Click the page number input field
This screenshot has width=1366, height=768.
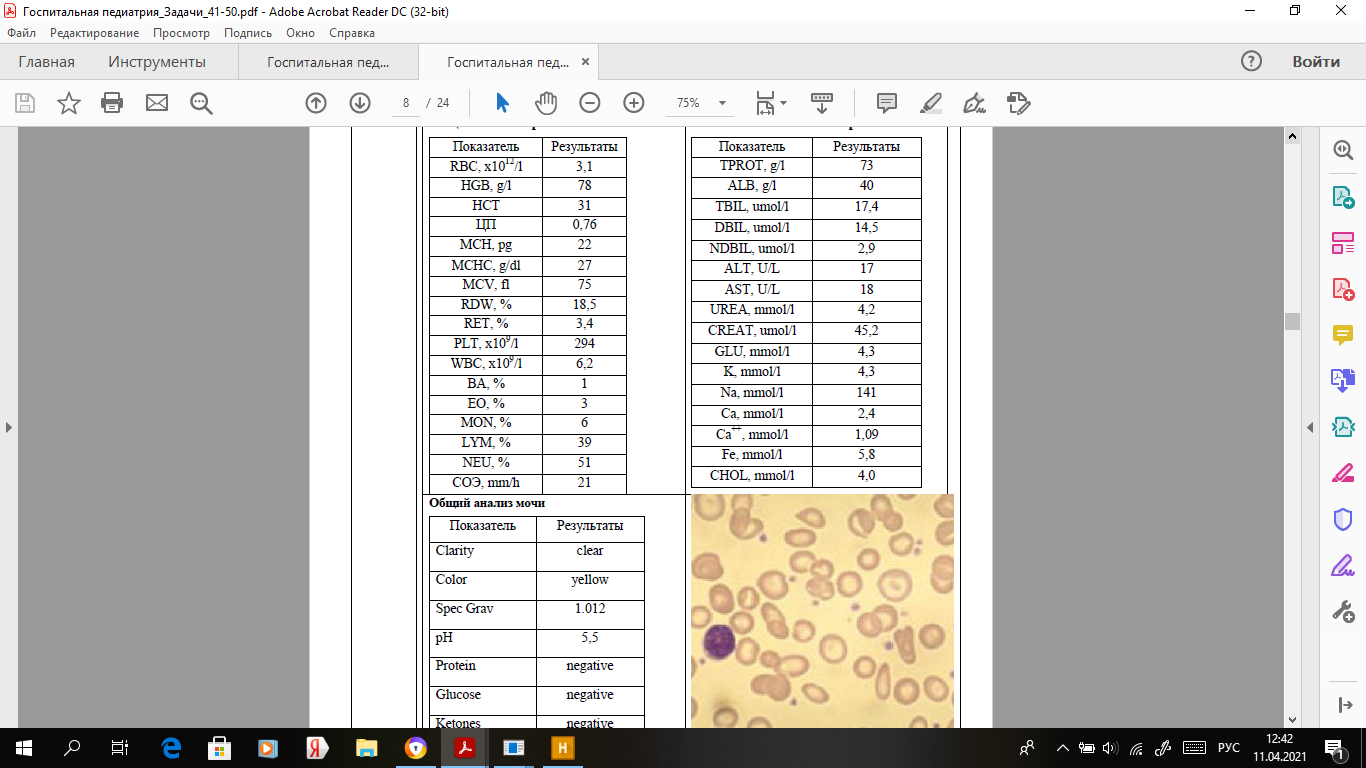point(406,103)
